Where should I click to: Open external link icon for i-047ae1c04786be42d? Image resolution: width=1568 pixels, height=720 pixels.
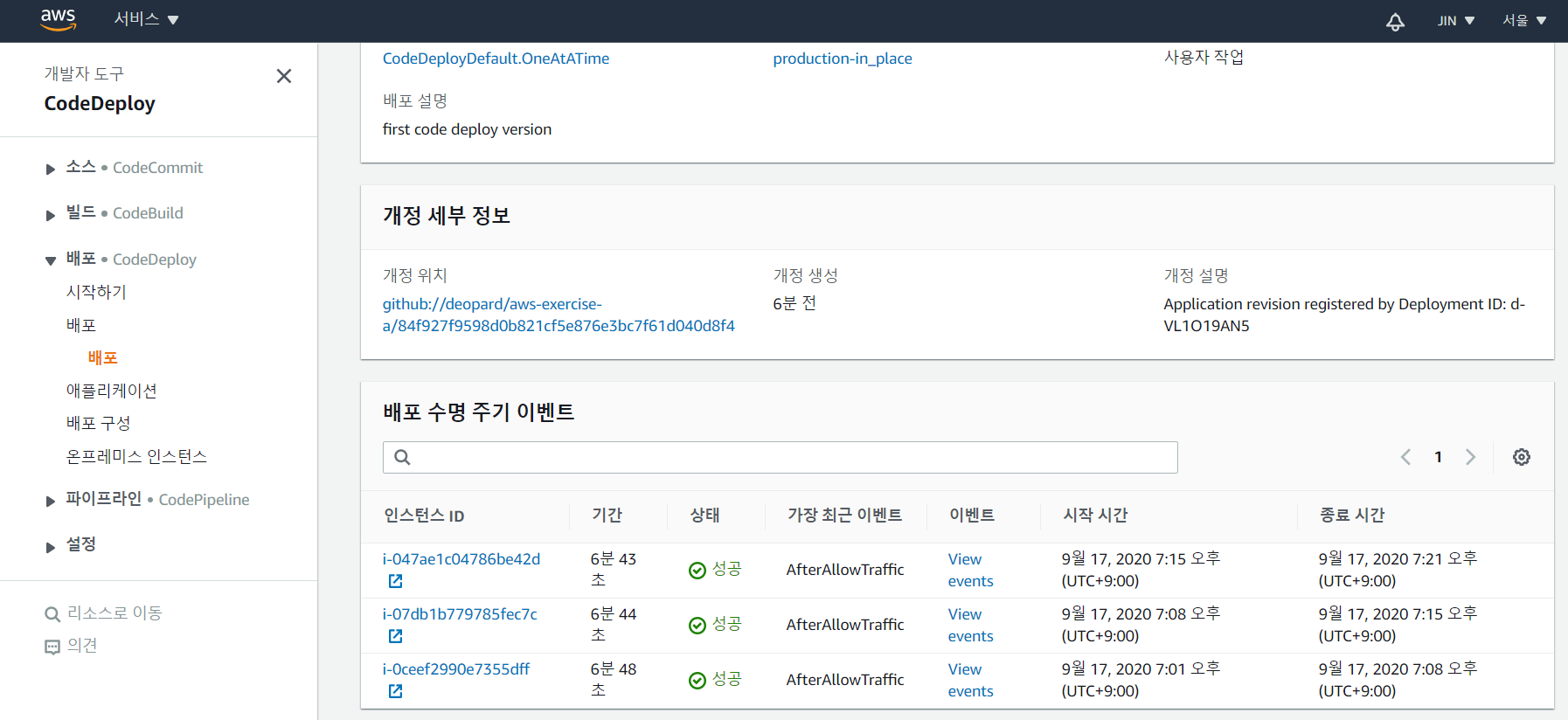click(395, 581)
